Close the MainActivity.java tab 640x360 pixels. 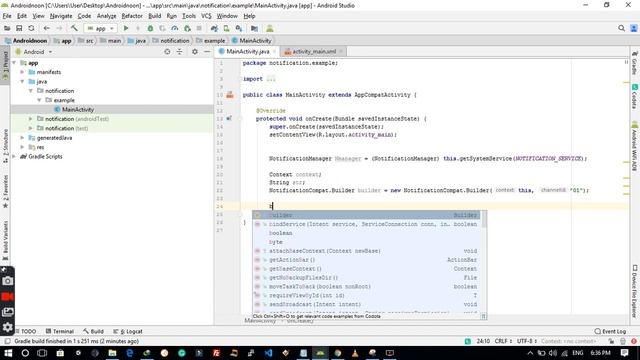coord(274,51)
